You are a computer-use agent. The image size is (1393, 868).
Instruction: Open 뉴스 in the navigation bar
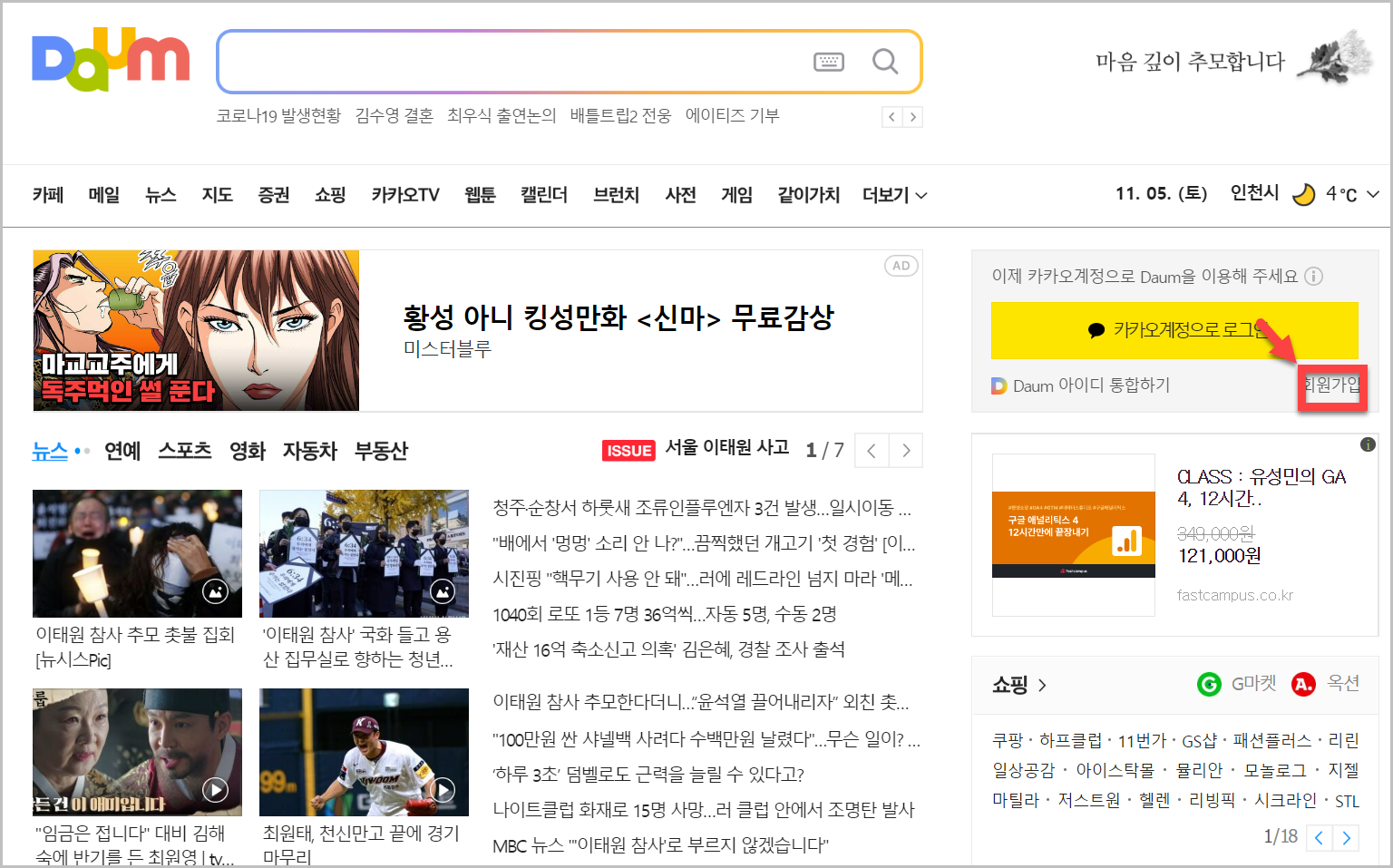pos(161,195)
